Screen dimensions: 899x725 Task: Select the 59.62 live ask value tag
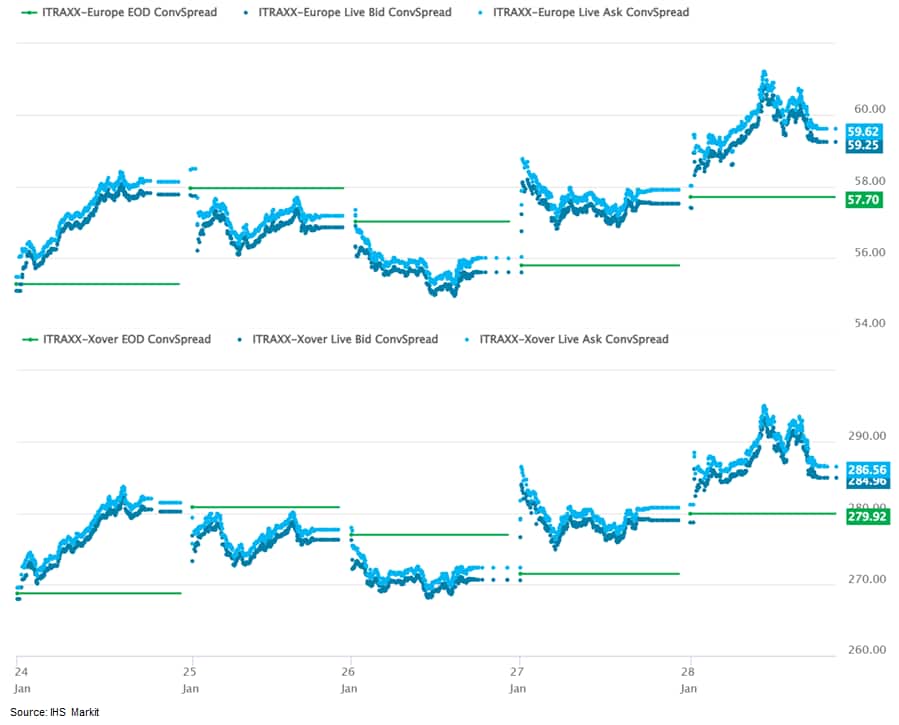coord(862,131)
